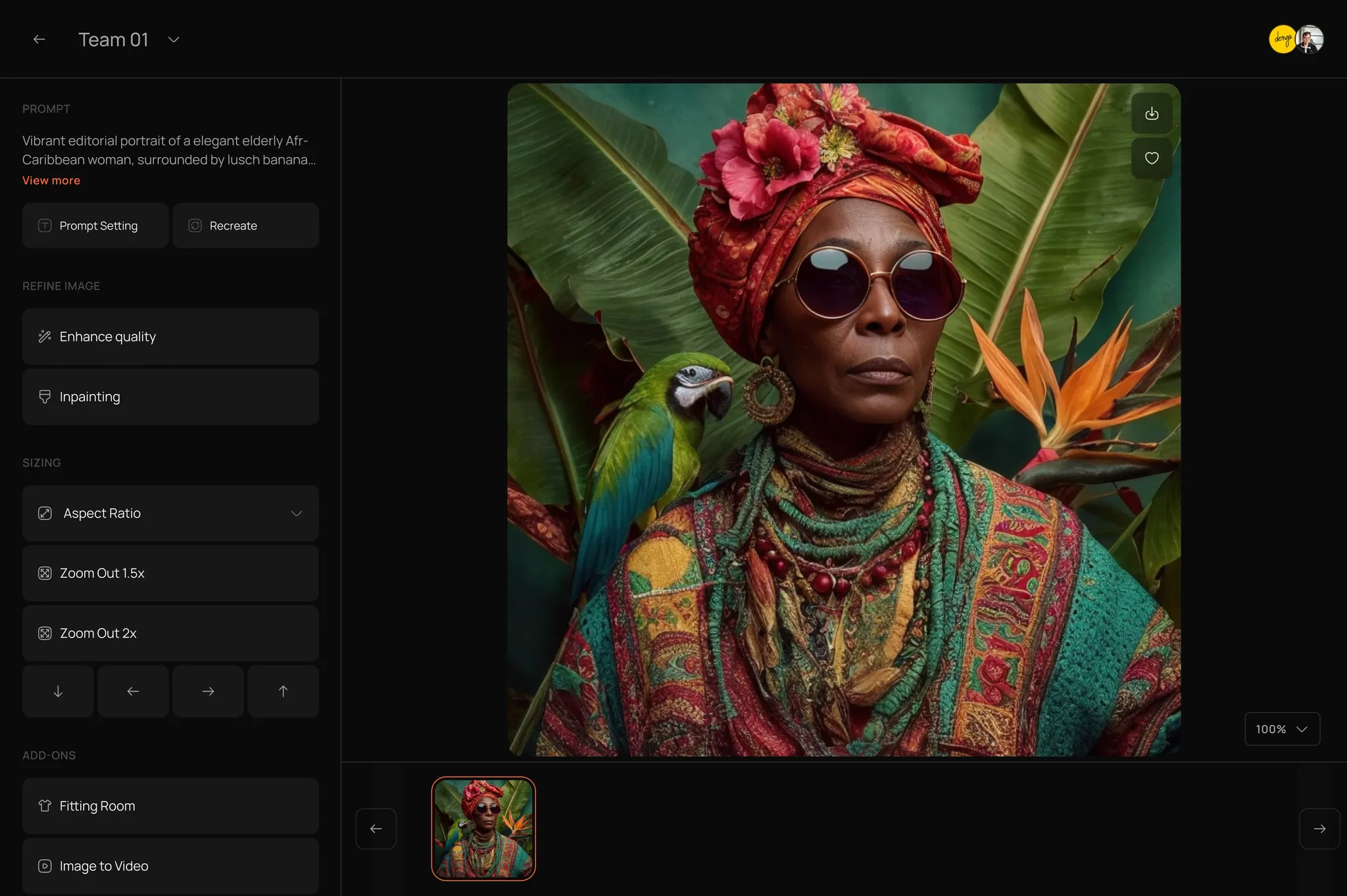The height and width of the screenshot is (896, 1347).
Task: Expand the Aspect Ratio dropdown
Action: click(296, 513)
